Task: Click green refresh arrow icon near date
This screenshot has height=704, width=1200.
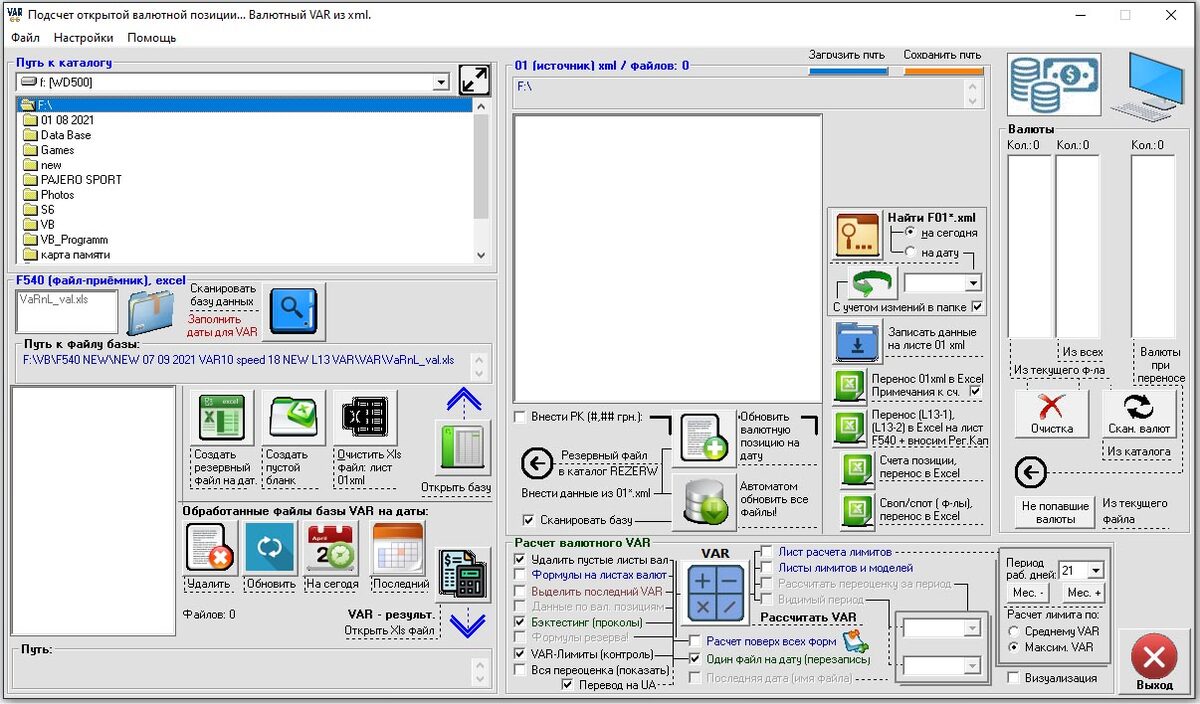Action: click(x=873, y=283)
